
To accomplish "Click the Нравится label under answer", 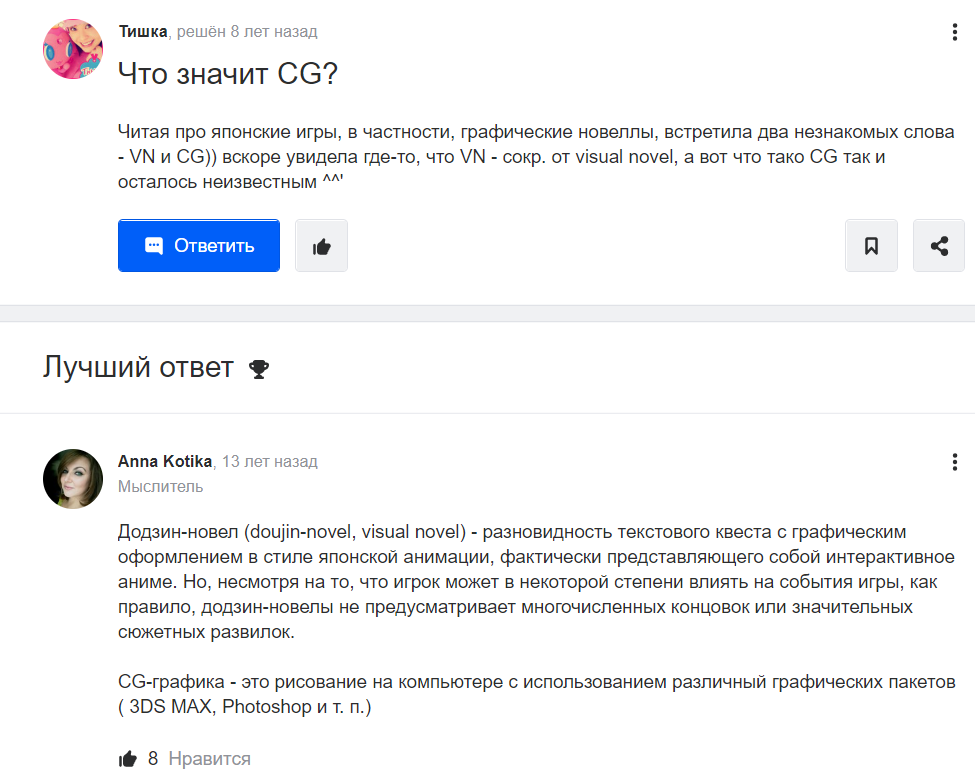I will (210, 759).
